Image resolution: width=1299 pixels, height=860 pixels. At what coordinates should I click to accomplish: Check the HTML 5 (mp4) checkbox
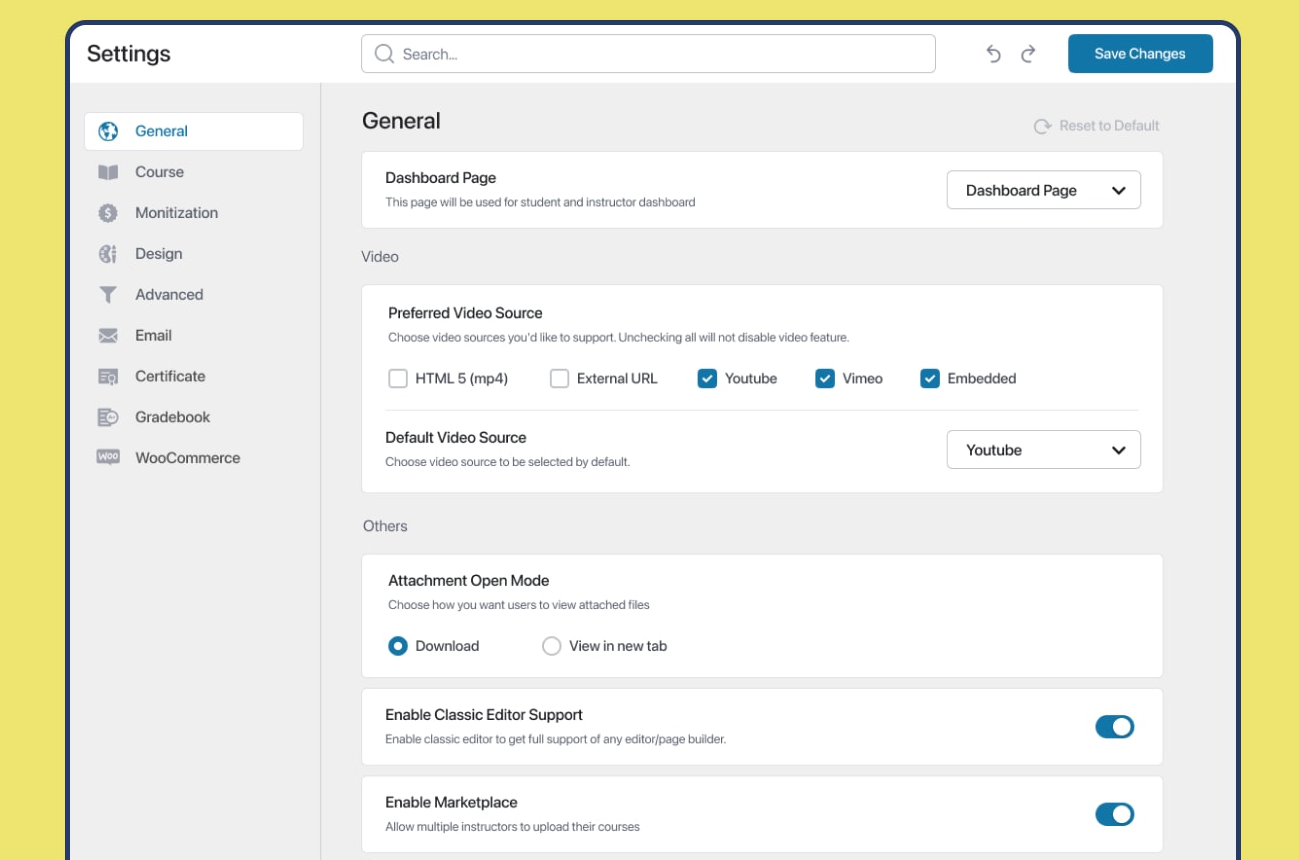(398, 379)
